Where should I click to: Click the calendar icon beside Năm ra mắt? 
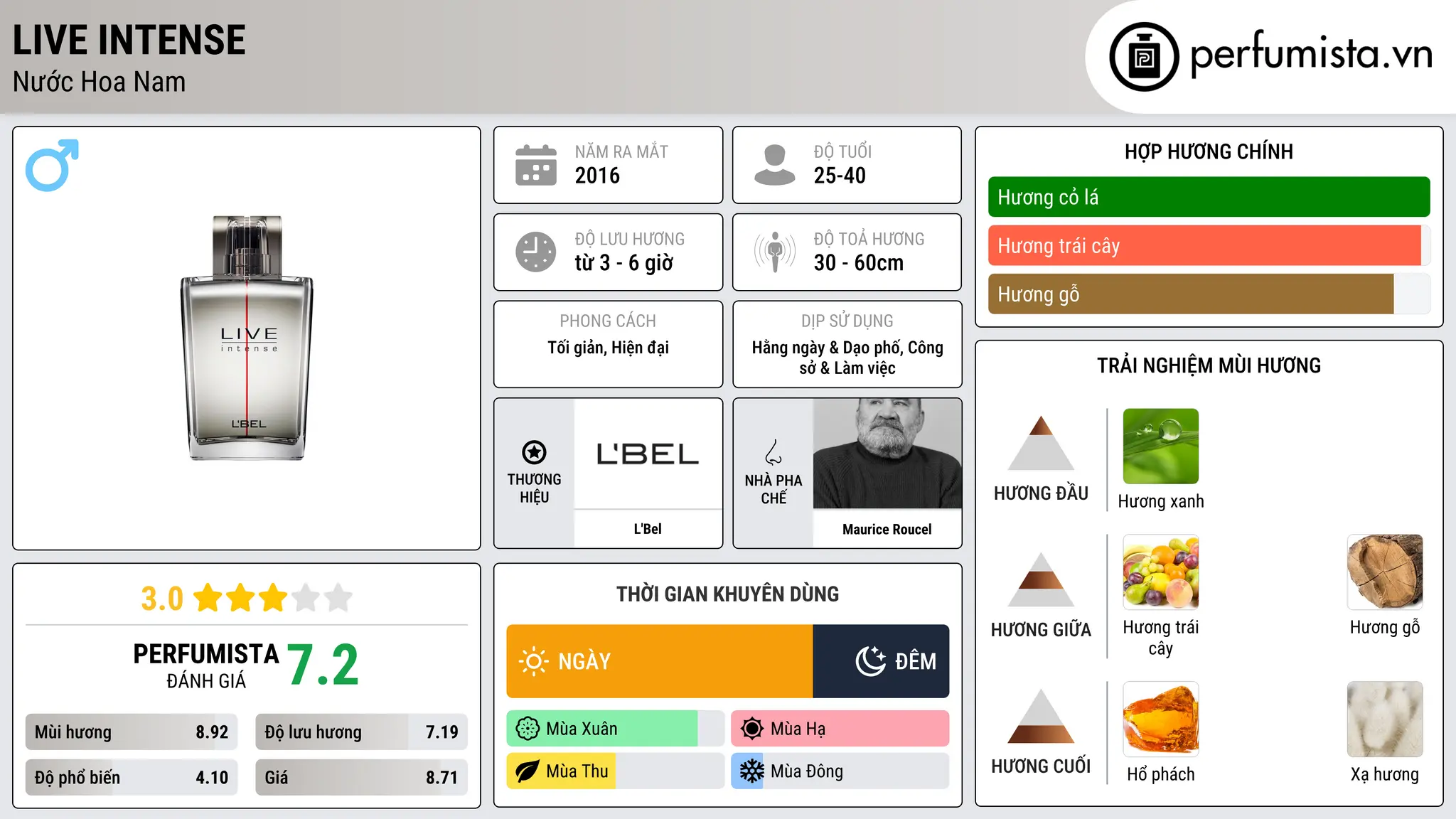[536, 165]
